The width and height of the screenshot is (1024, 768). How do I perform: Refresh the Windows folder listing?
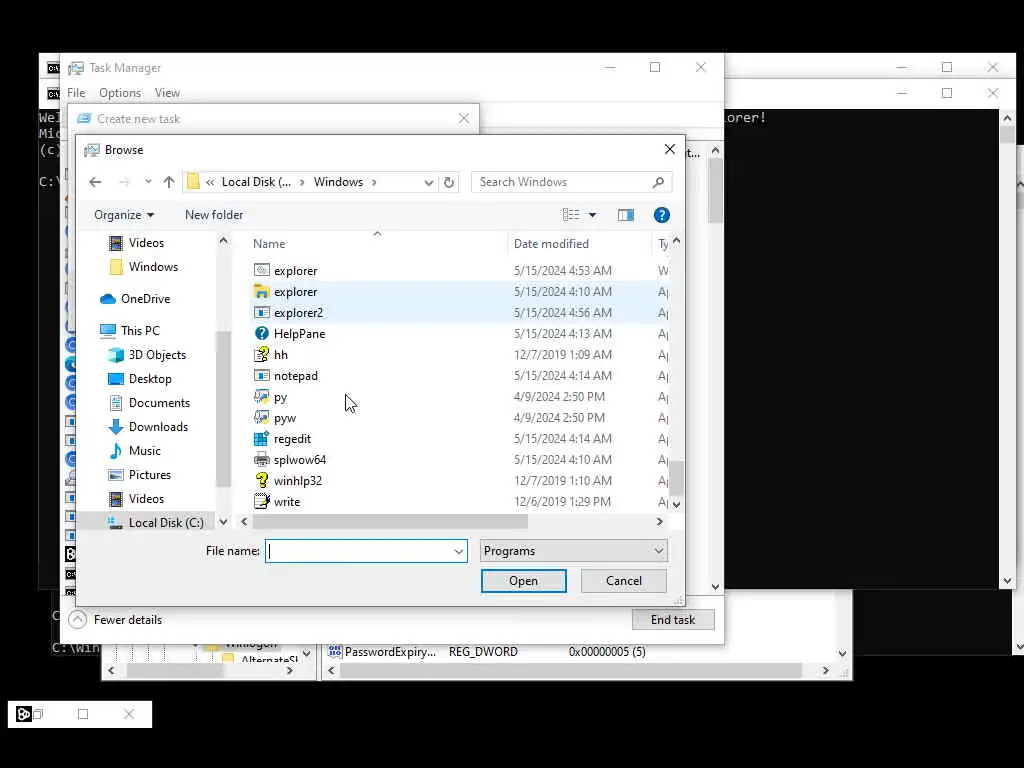coord(449,182)
